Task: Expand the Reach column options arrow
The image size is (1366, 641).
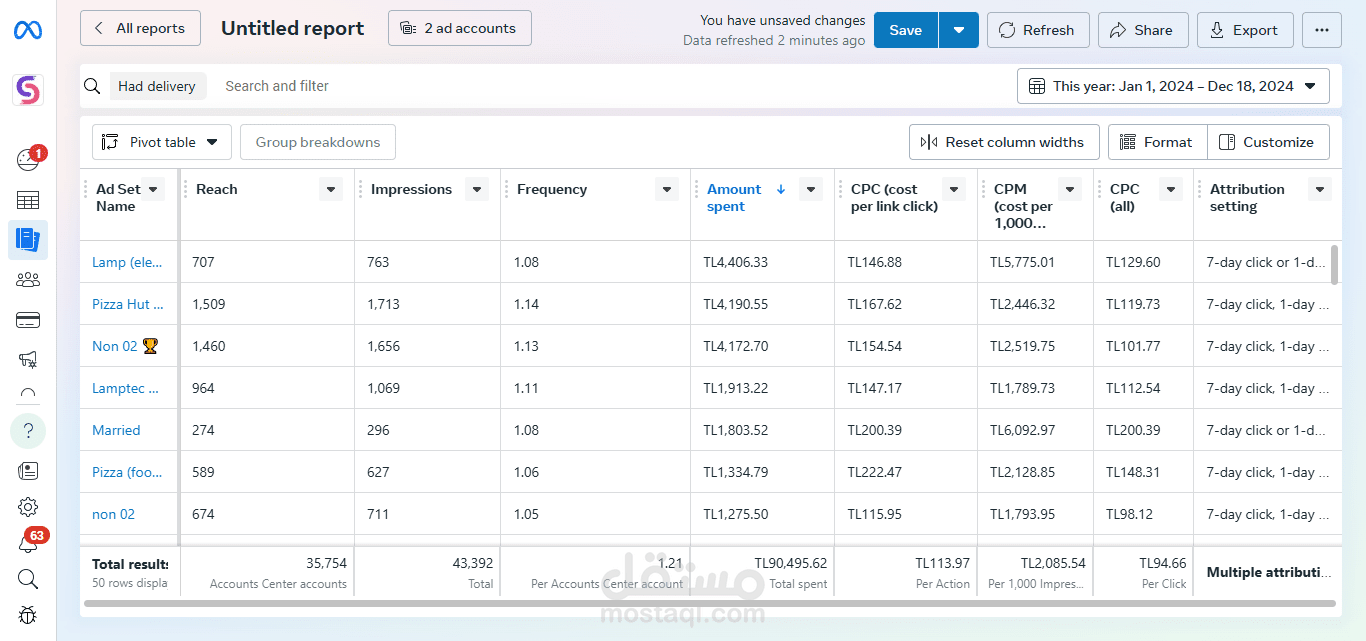Action: pos(331,189)
